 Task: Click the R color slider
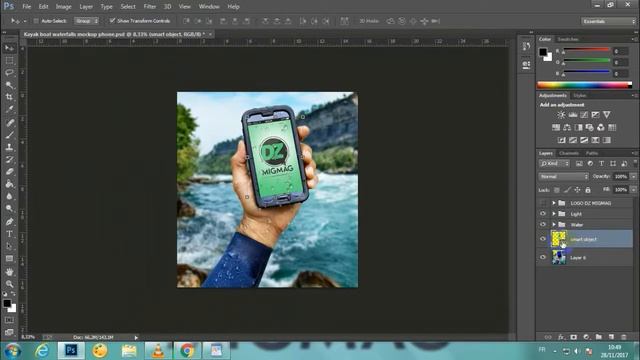click(587, 51)
